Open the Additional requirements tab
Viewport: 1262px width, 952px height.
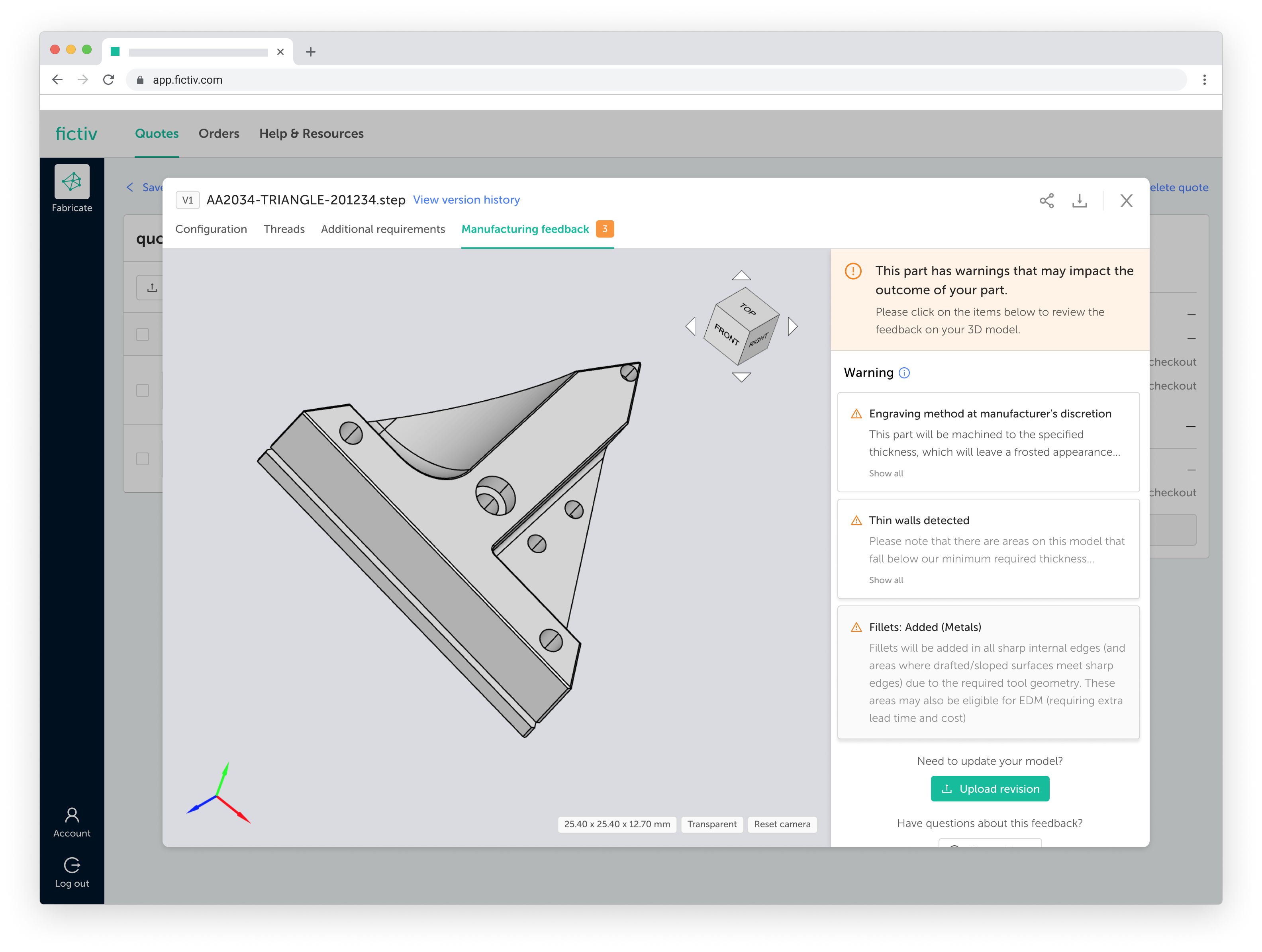pos(382,229)
